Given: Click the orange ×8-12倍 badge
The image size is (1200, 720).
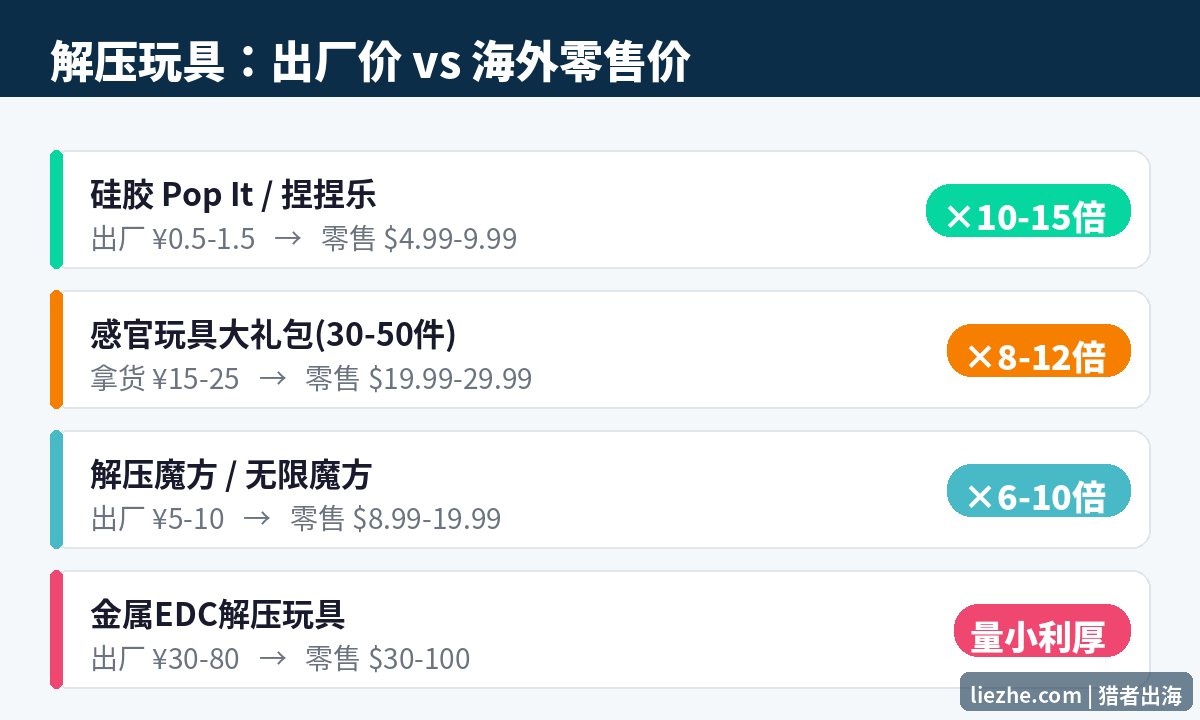Looking at the screenshot, I should coord(1038,351).
